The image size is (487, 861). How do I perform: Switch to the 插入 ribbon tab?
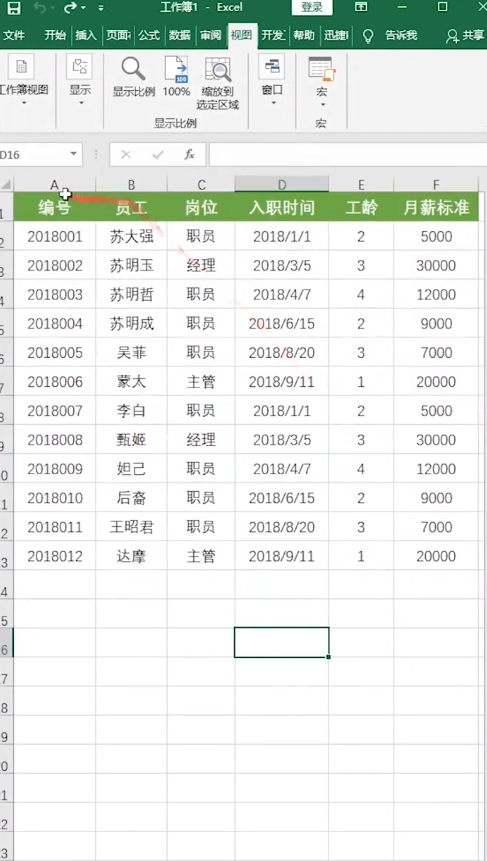coord(86,36)
